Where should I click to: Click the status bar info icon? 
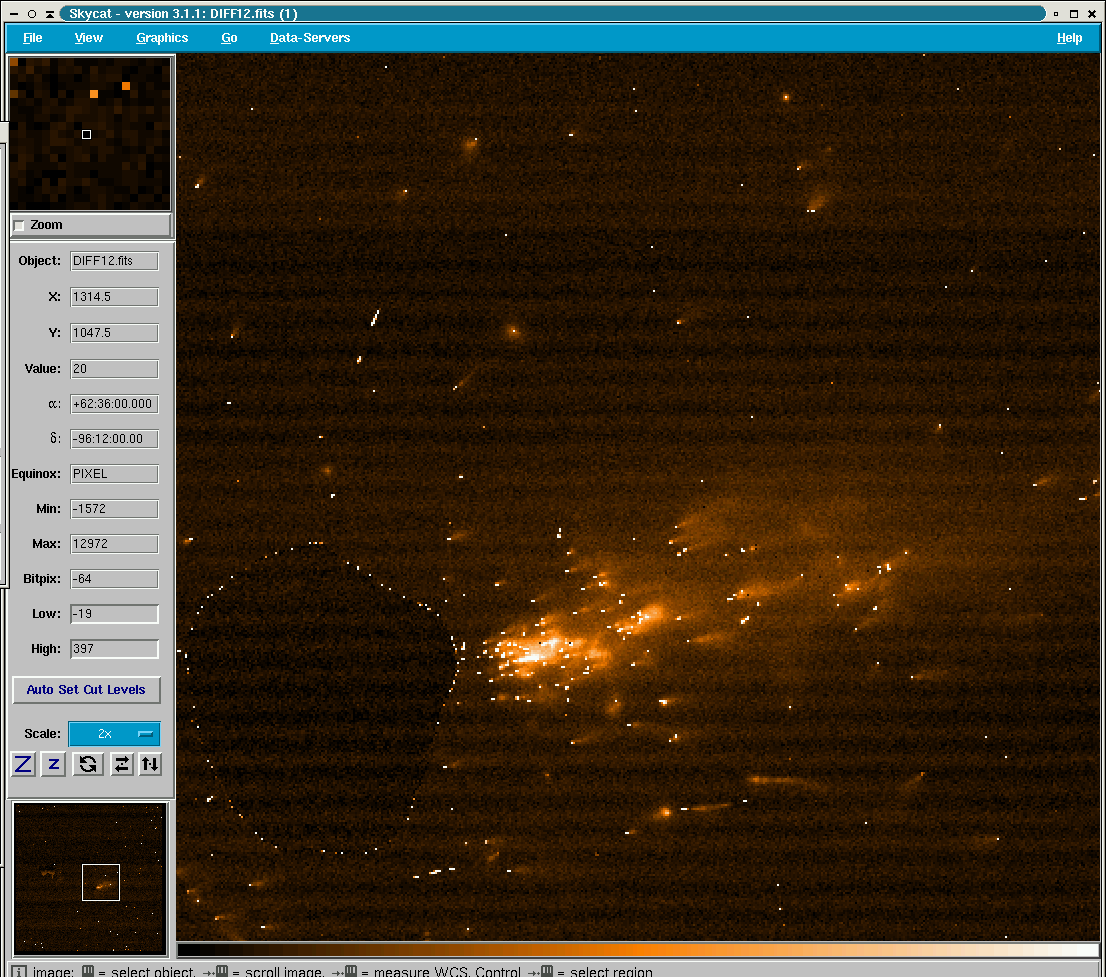click(21, 971)
